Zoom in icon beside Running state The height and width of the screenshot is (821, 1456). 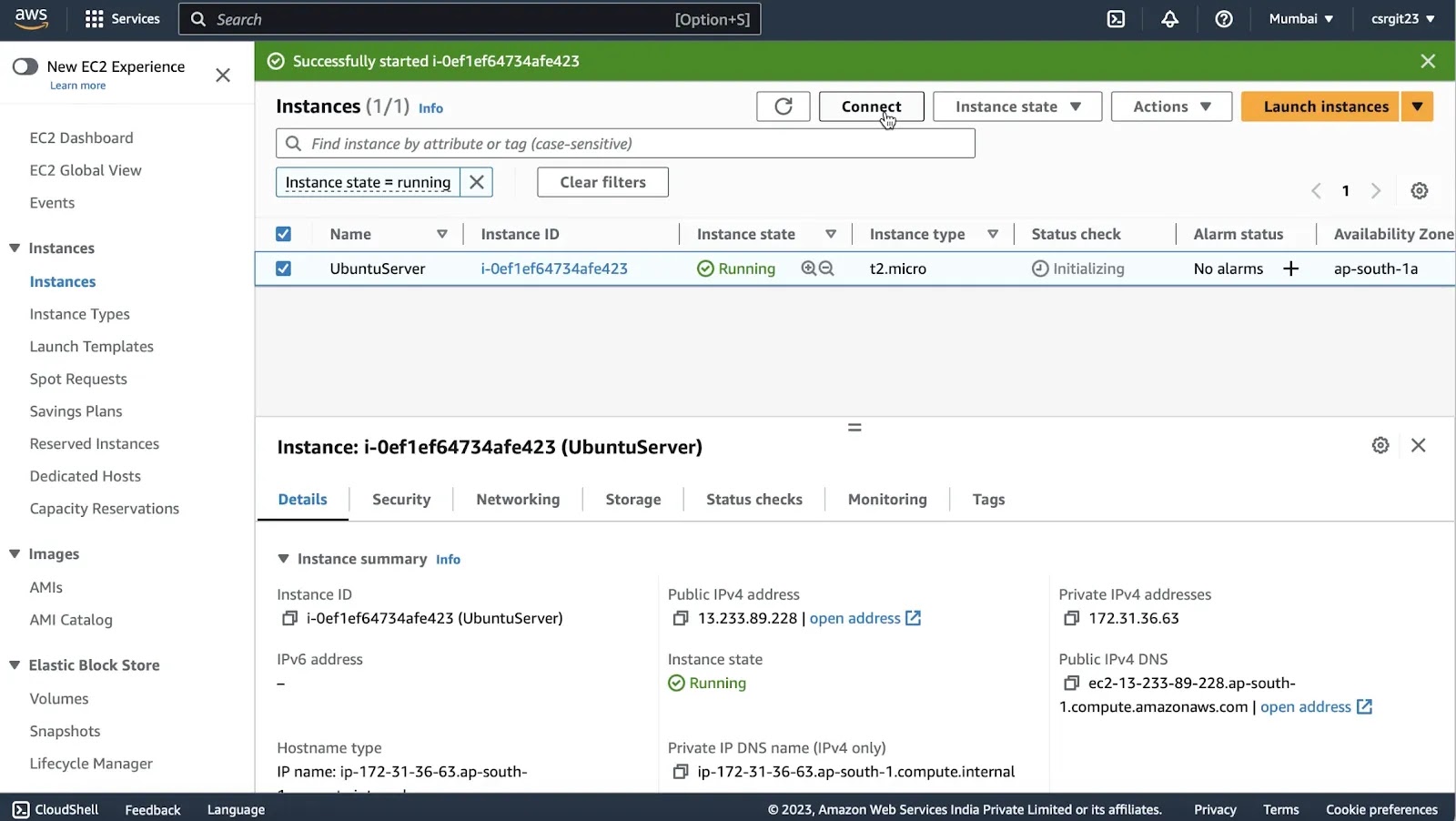808,269
